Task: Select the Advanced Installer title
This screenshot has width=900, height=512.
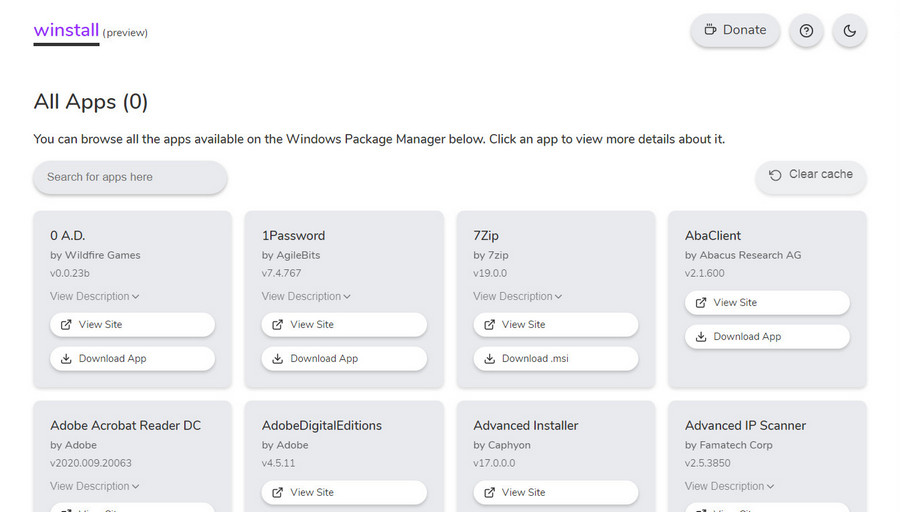Action: 526,425
